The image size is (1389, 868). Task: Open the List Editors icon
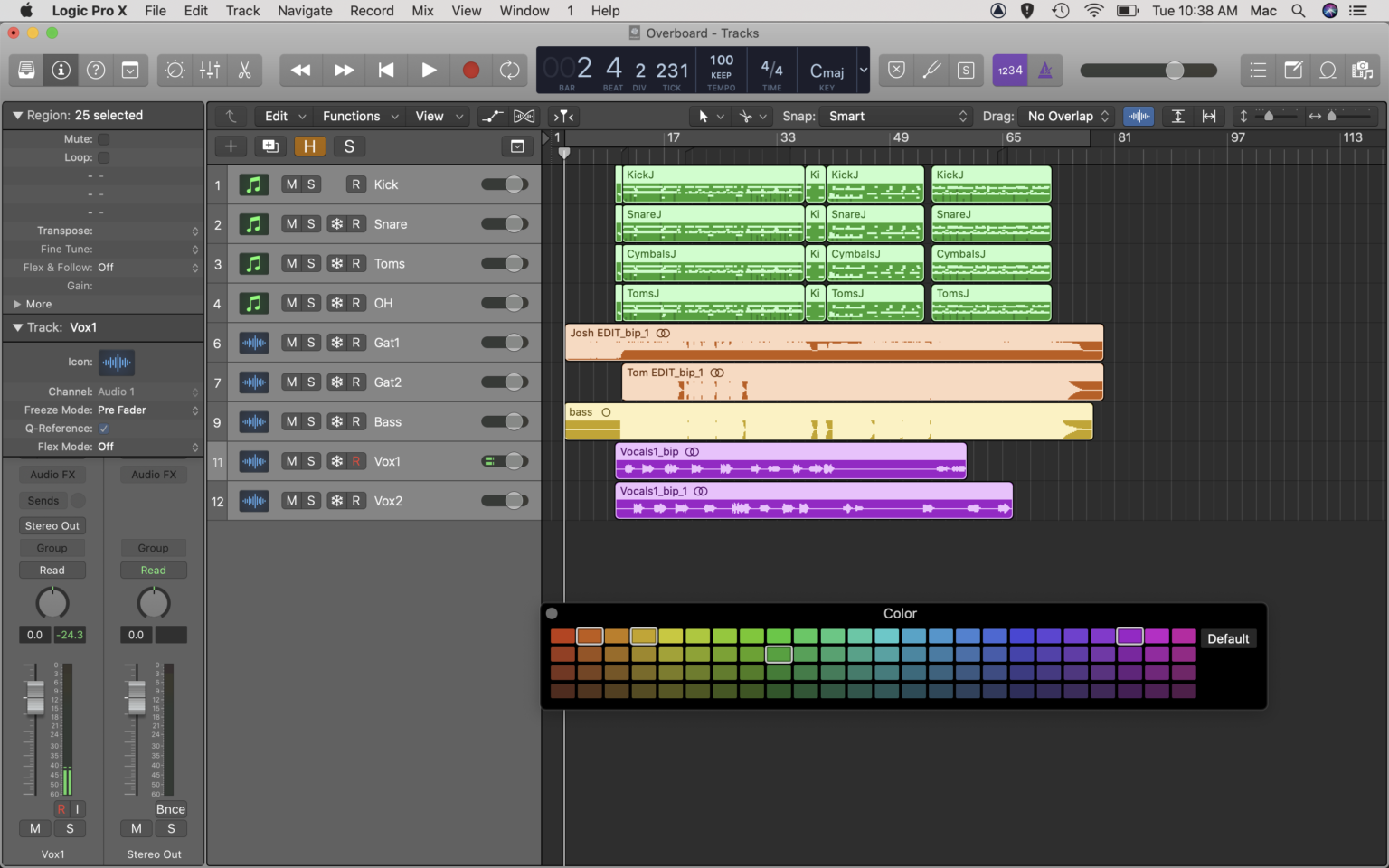[1258, 70]
